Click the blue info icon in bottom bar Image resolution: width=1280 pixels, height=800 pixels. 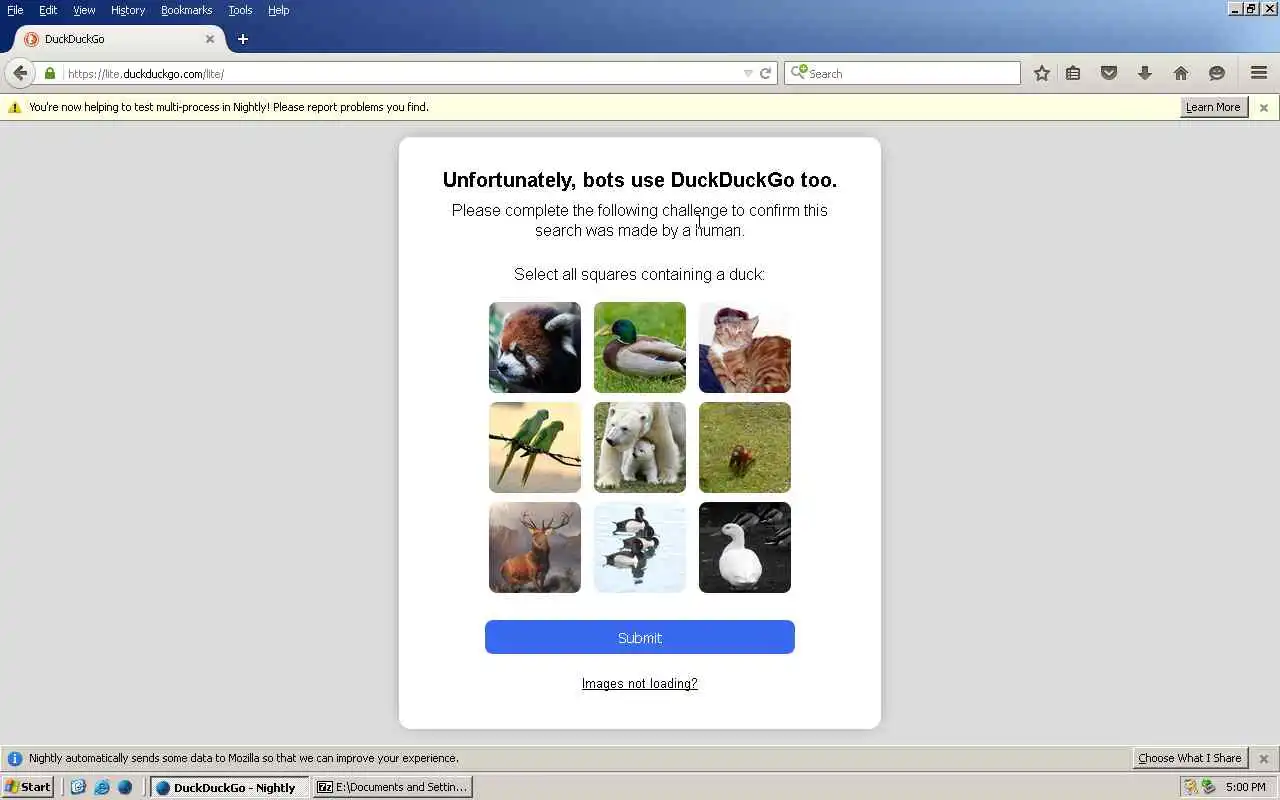(x=14, y=758)
